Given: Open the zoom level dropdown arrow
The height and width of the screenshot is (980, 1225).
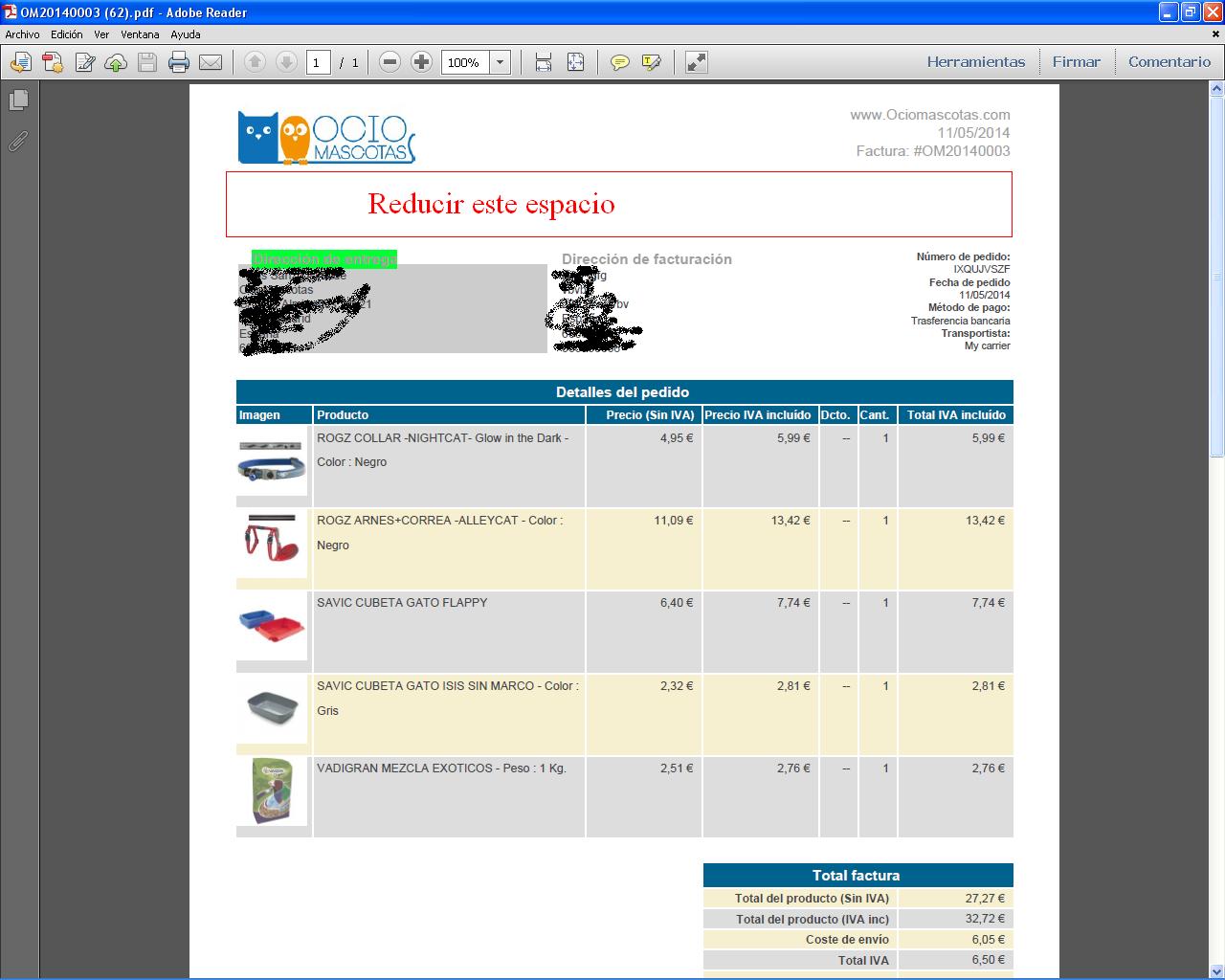Looking at the screenshot, I should [500, 62].
